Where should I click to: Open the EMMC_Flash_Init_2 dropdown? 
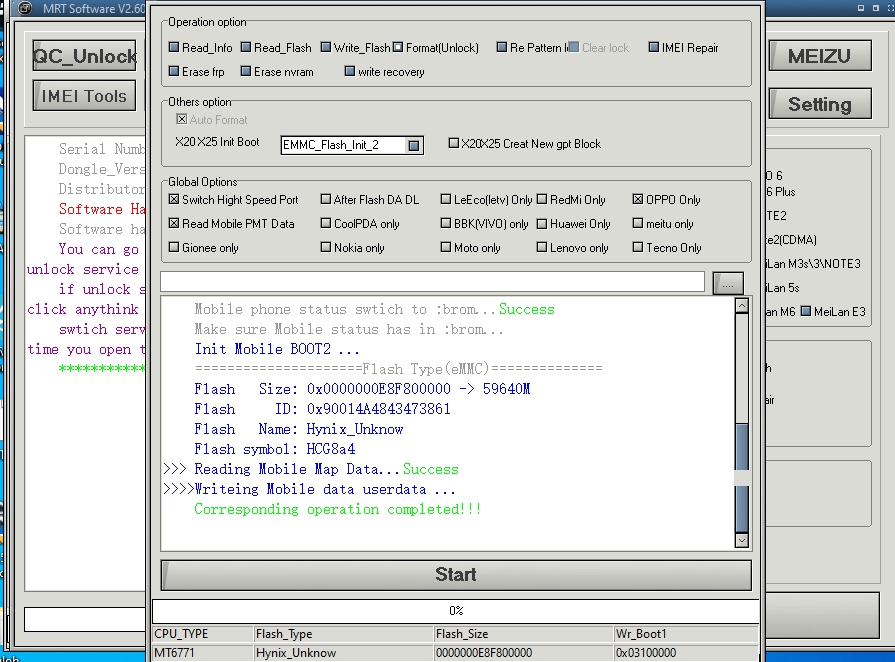(x=414, y=146)
